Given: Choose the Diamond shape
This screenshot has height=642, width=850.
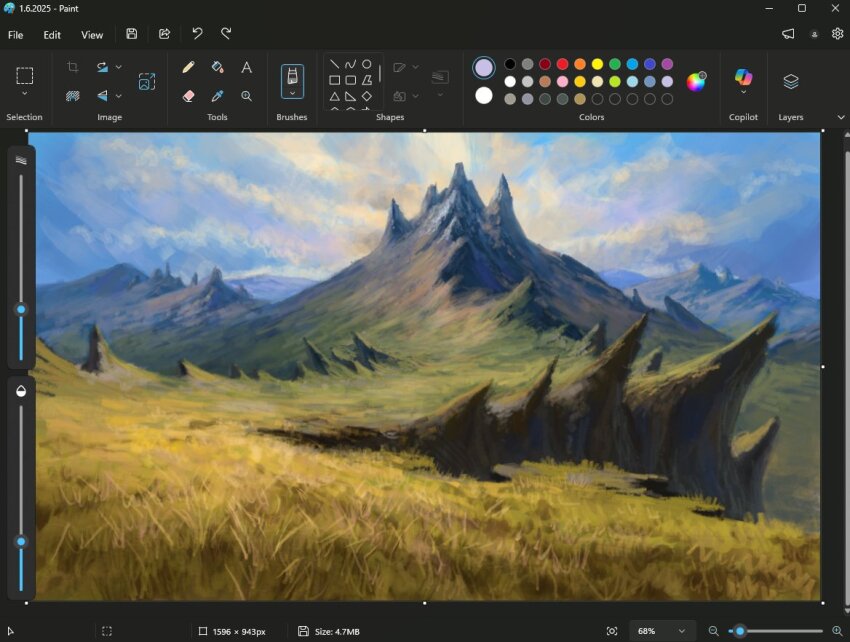Looking at the screenshot, I should tap(367, 96).
